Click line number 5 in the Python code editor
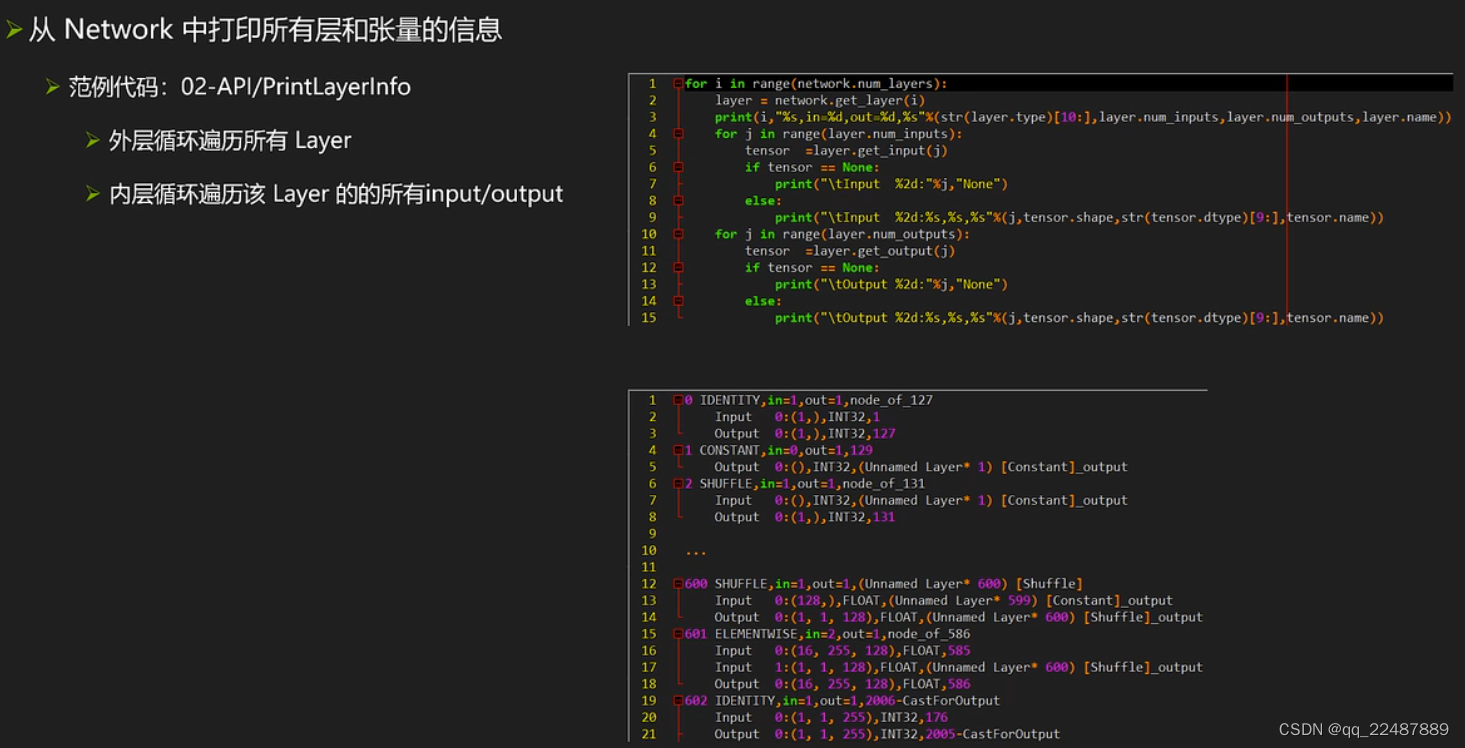The height and width of the screenshot is (748, 1465). point(652,151)
